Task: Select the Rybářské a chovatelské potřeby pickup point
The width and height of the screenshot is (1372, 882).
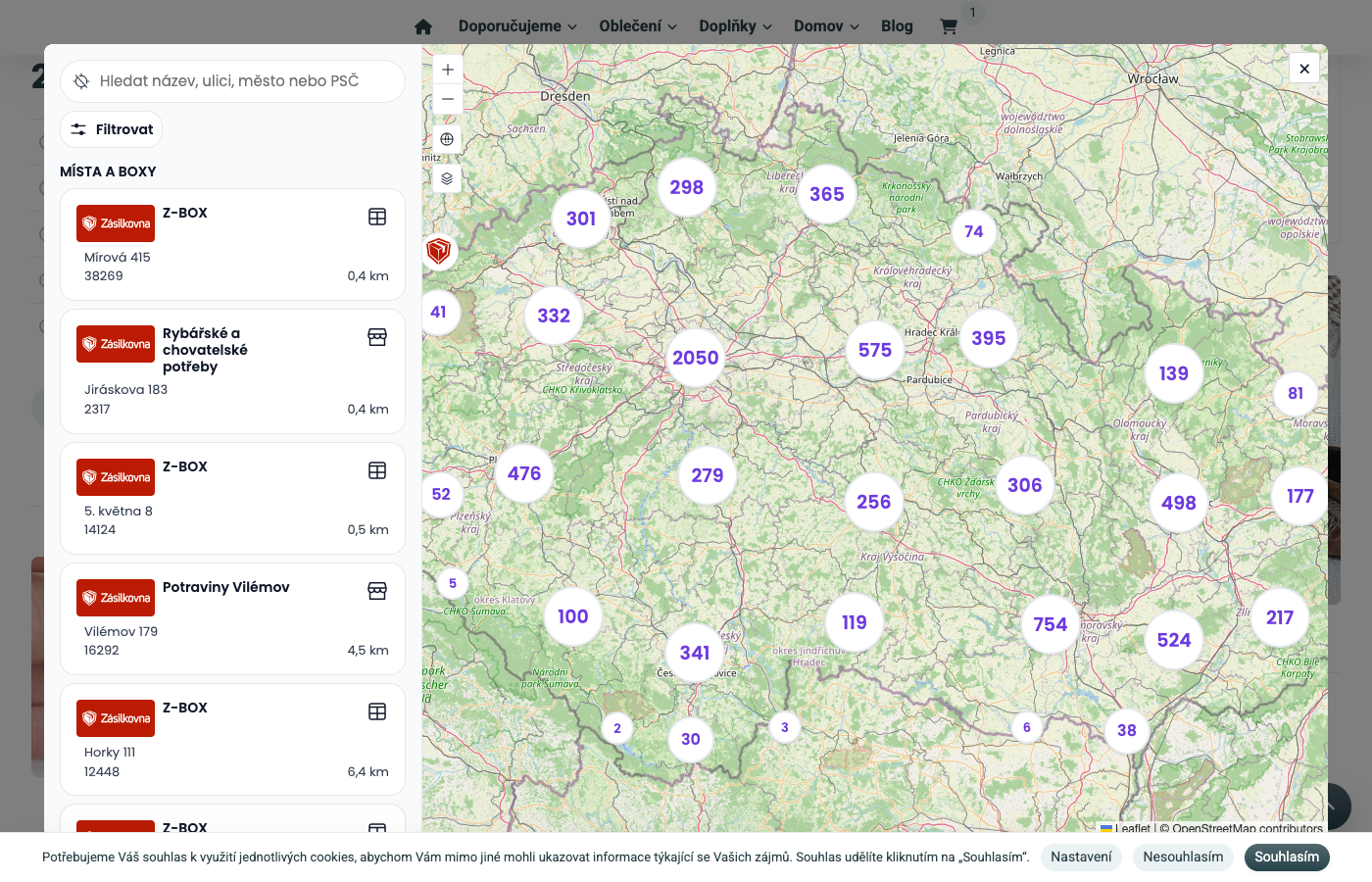Action: [x=232, y=371]
